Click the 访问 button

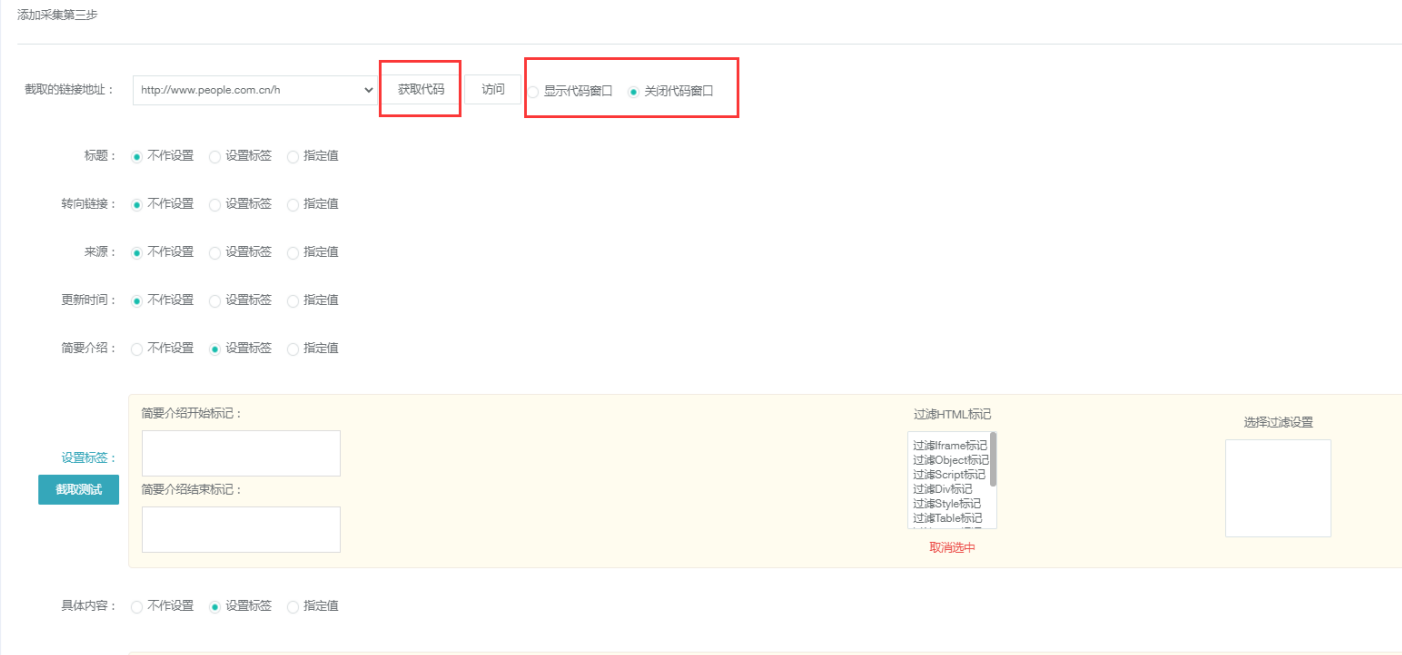[493, 89]
